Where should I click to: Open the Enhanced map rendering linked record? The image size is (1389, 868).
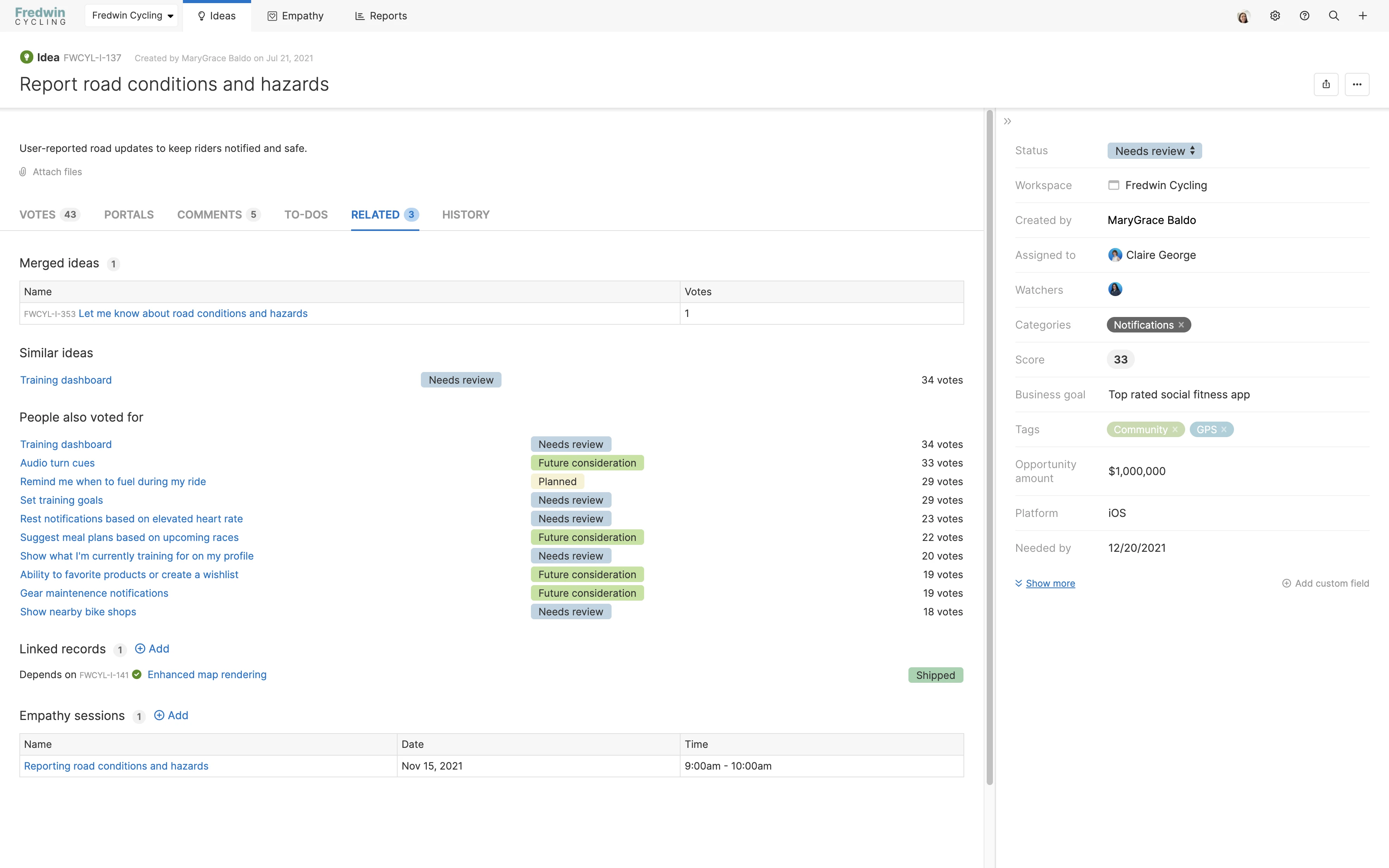click(x=207, y=675)
